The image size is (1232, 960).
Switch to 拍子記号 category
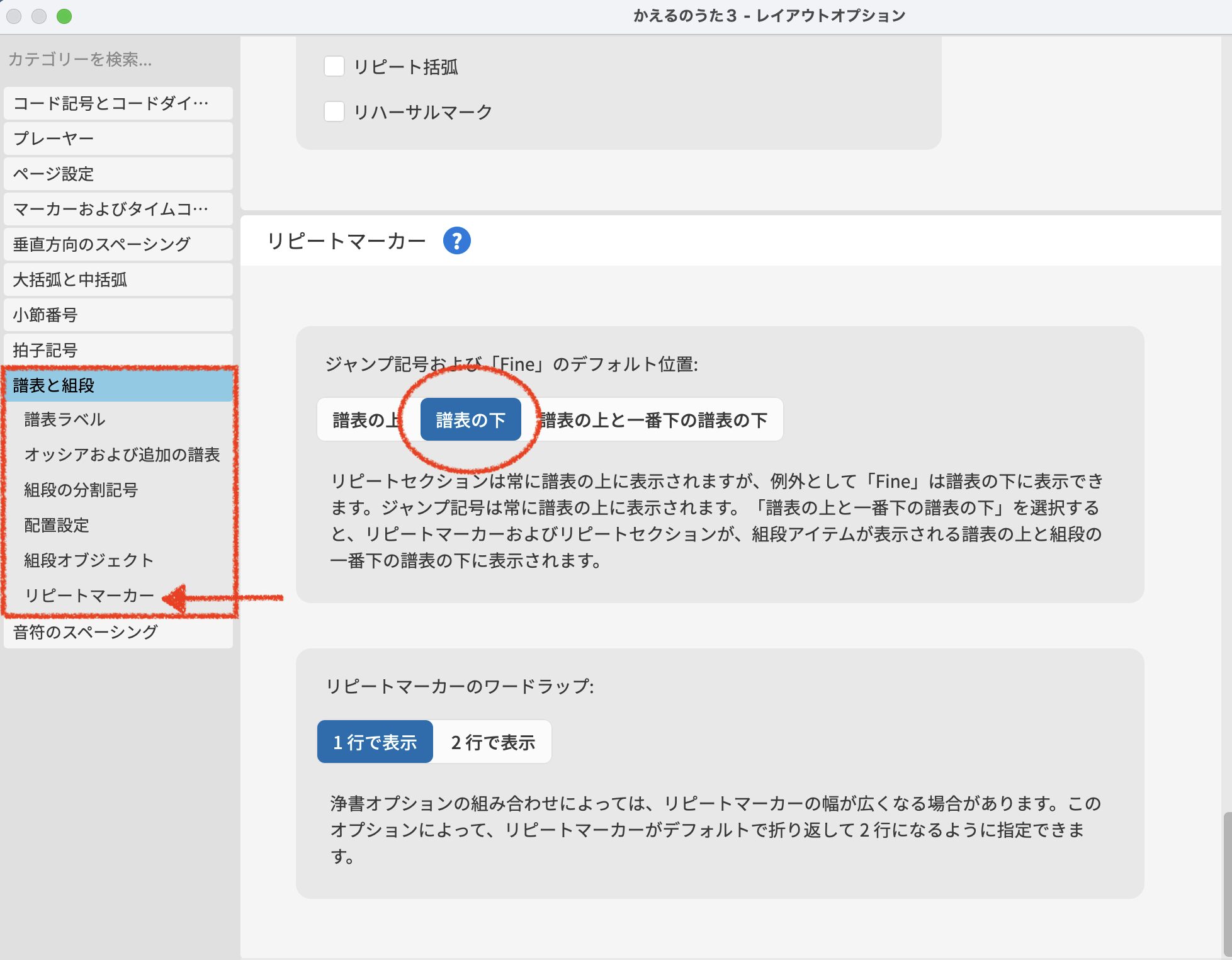tap(118, 350)
